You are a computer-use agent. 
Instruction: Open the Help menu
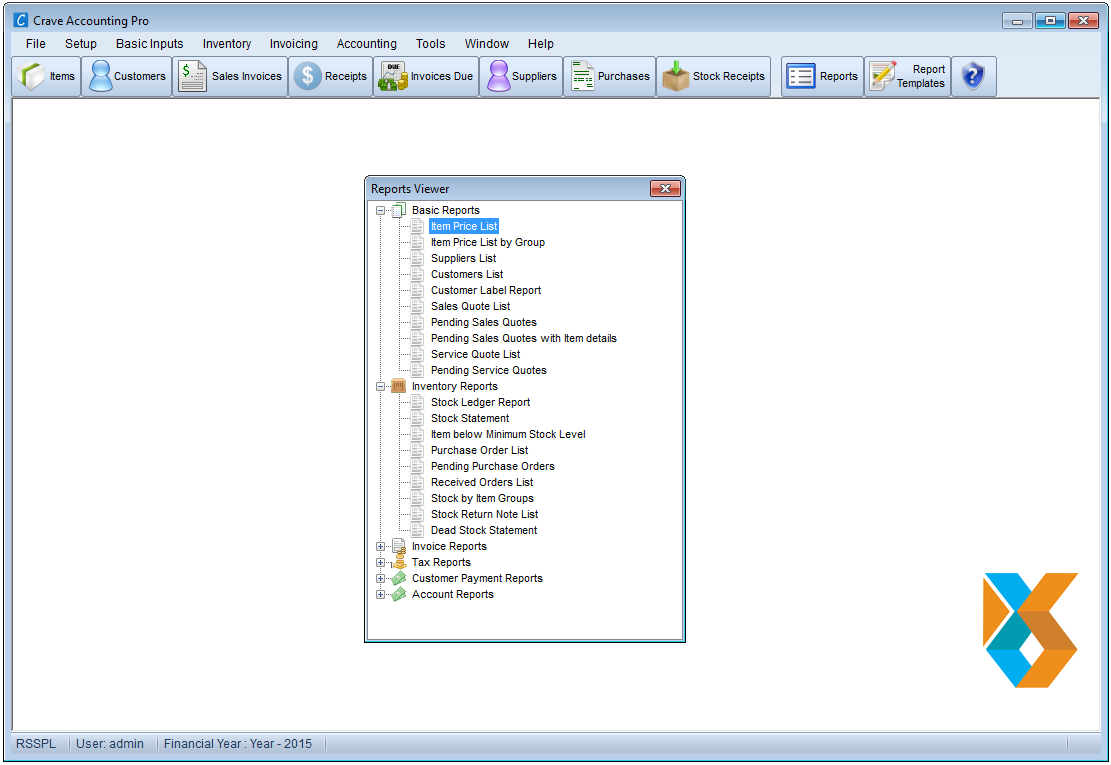(x=541, y=44)
